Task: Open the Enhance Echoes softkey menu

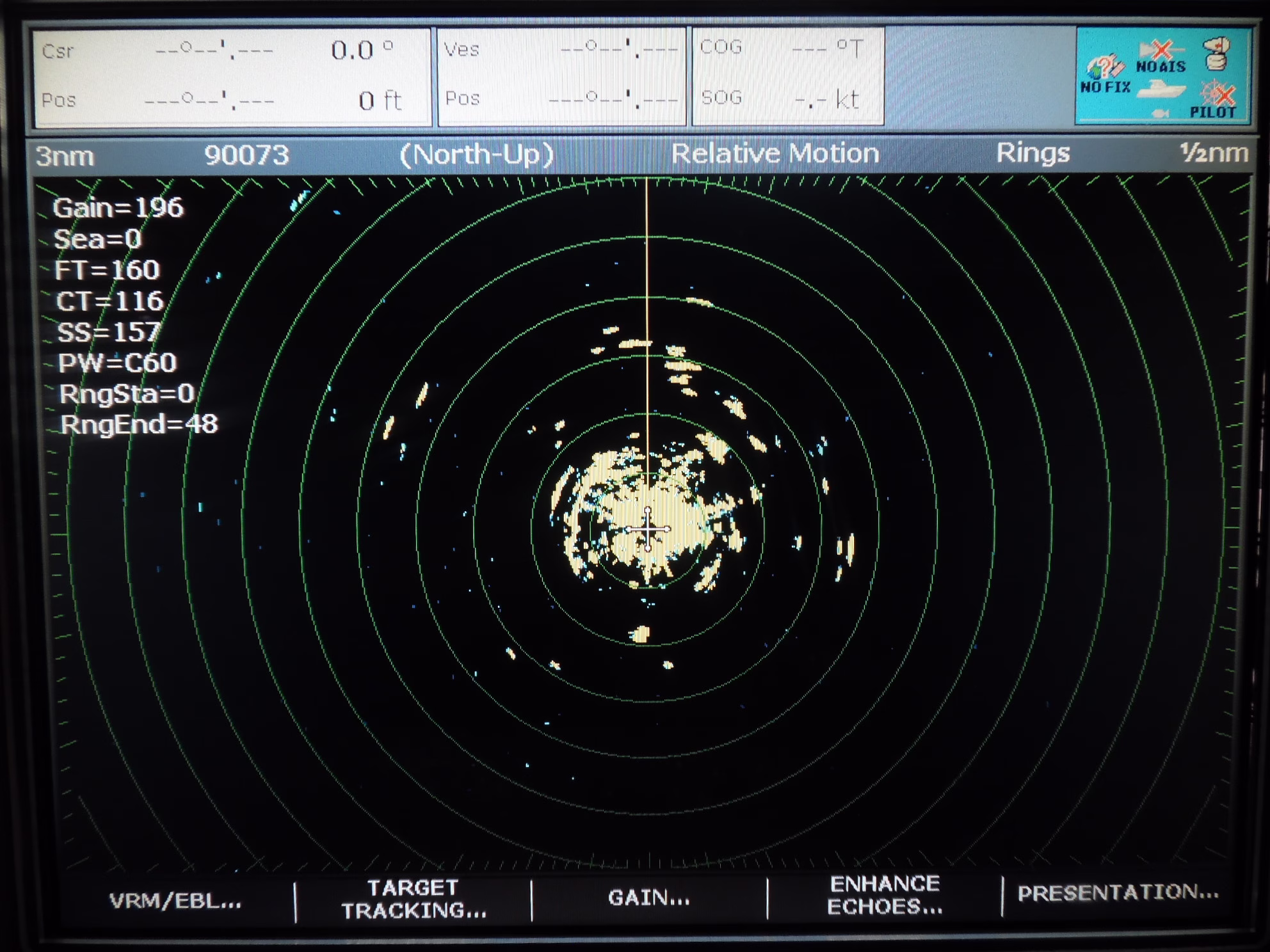Action: (885, 895)
